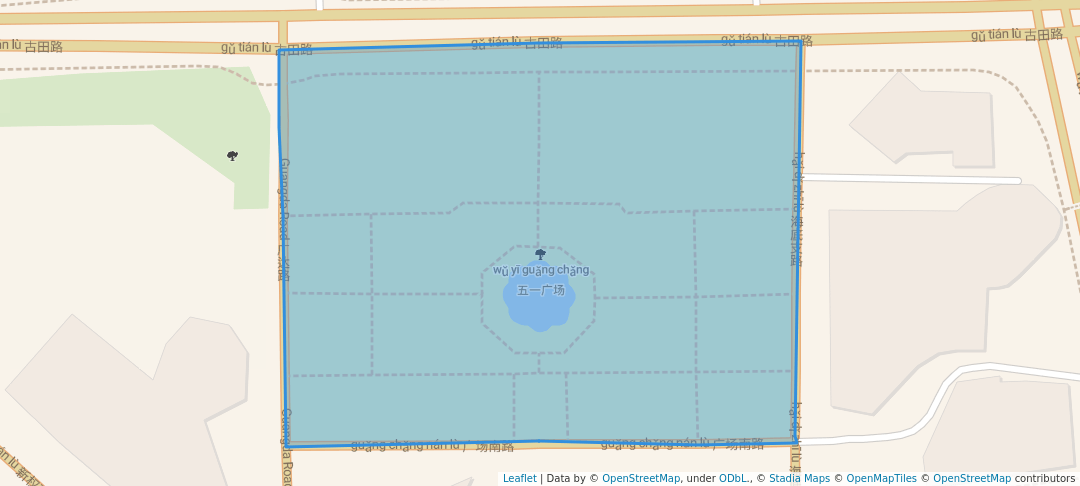1080x486 pixels.
Task: Follow the ODbL license link
Action: (734, 478)
